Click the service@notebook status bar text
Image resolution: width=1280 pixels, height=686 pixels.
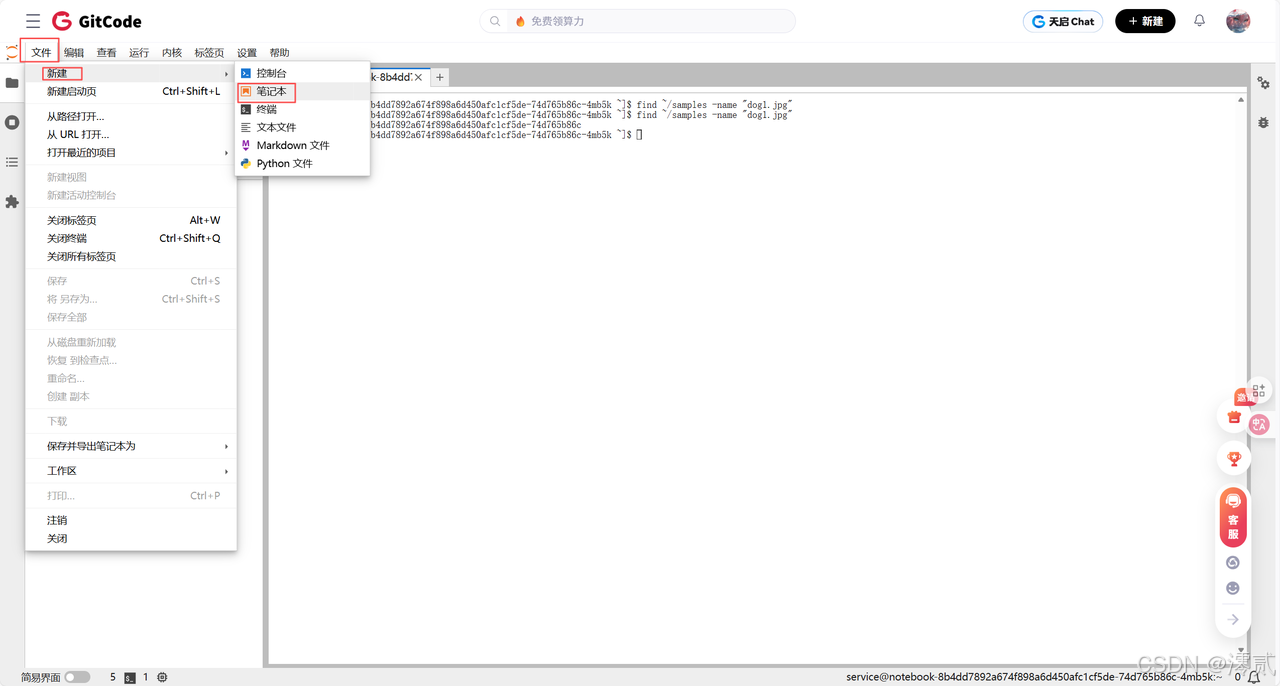[1036, 677]
